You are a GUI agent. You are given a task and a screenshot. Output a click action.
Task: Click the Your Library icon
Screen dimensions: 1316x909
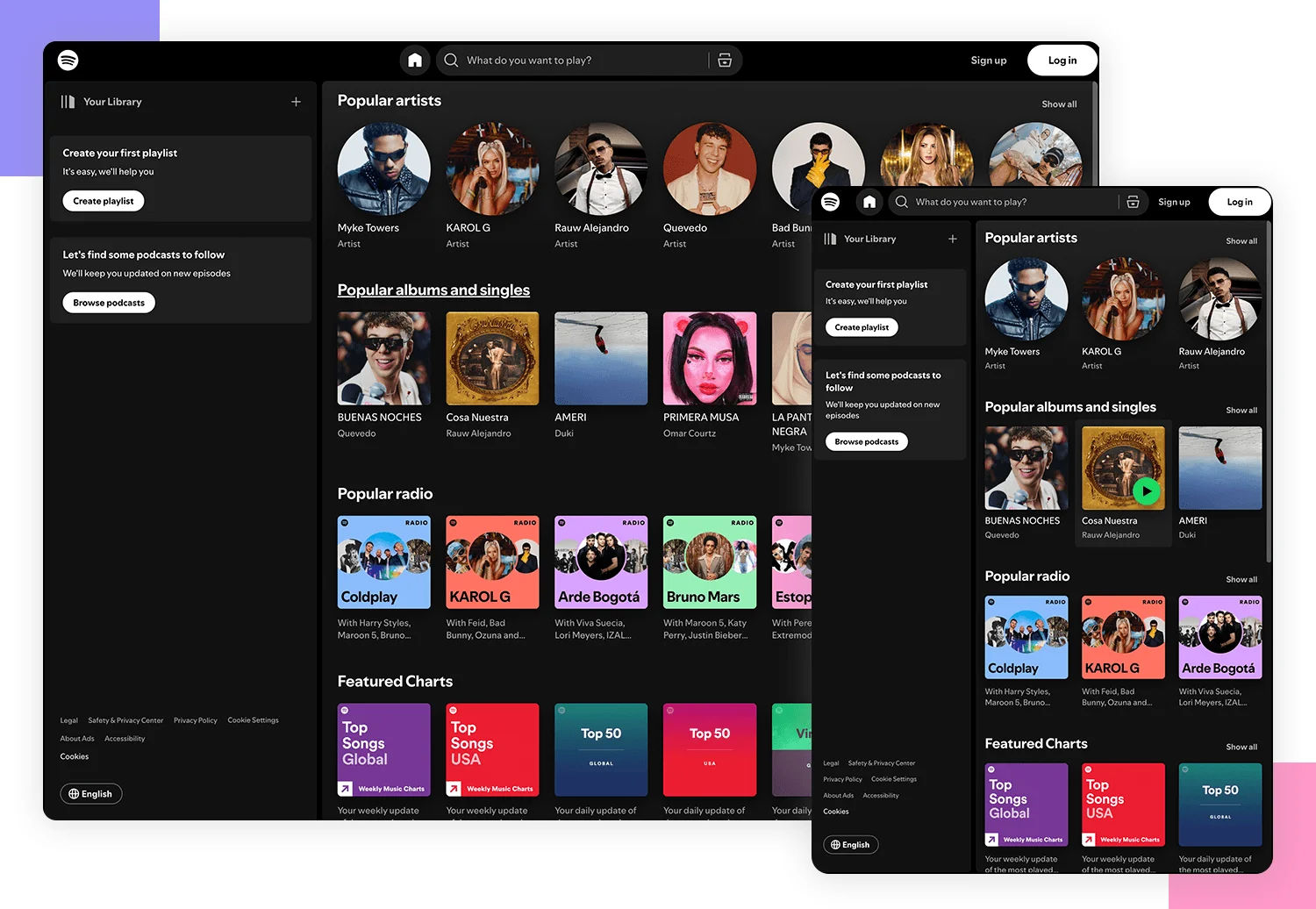tap(68, 101)
